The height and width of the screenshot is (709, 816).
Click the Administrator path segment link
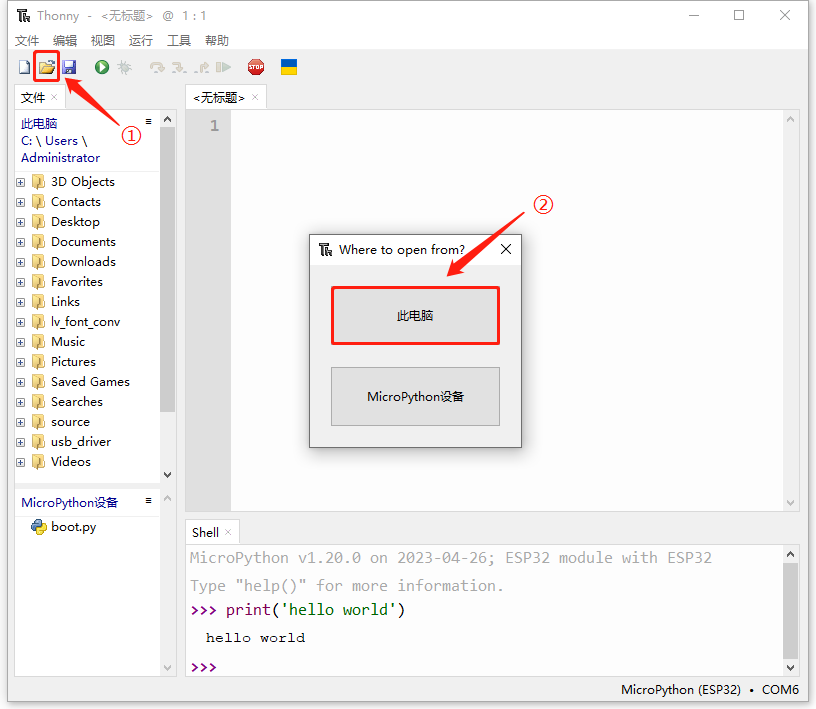pyautogui.click(x=60, y=158)
